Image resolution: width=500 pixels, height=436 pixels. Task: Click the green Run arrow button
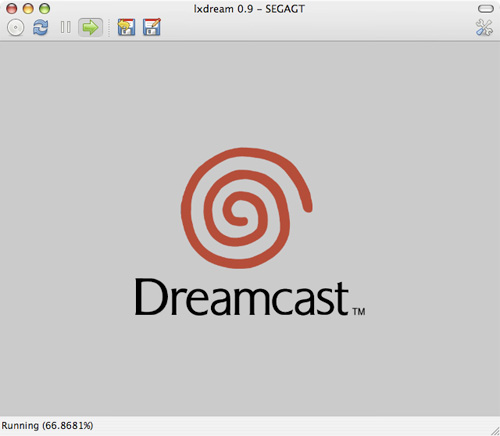click(x=90, y=27)
